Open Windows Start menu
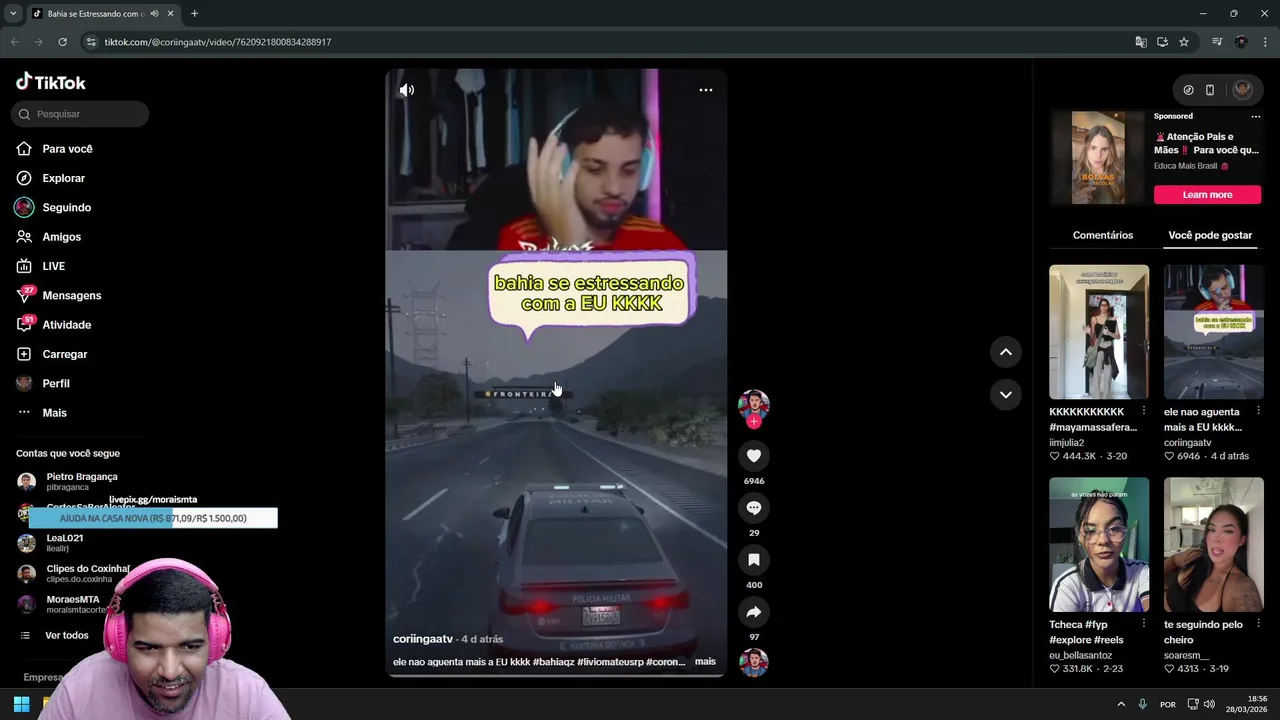1280x720 pixels. (x=21, y=703)
